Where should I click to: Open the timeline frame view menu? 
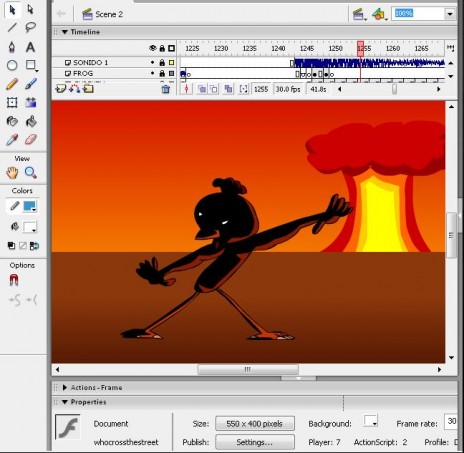(x=450, y=48)
